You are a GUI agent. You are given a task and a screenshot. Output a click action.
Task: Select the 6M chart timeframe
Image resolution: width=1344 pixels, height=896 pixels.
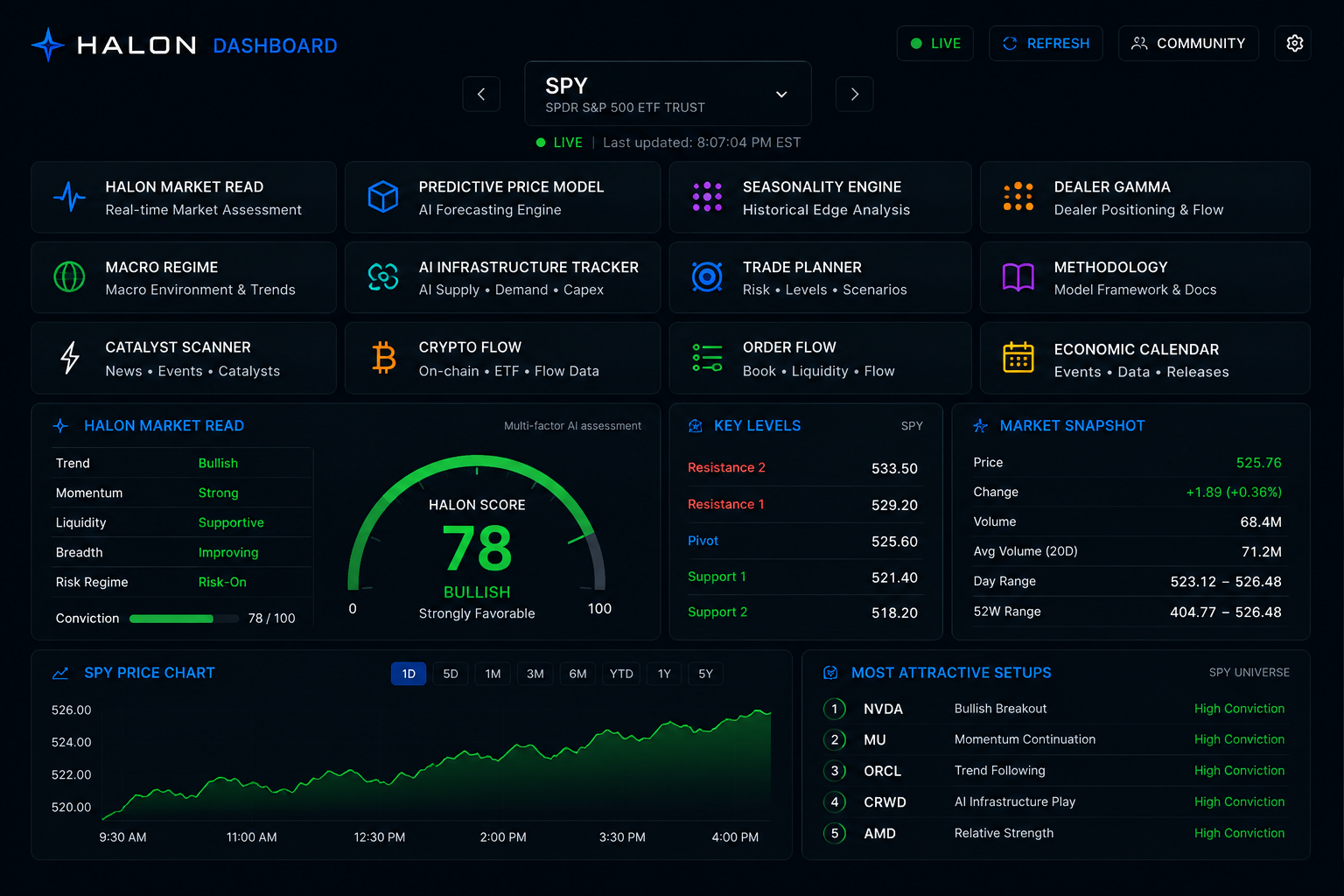tap(578, 674)
